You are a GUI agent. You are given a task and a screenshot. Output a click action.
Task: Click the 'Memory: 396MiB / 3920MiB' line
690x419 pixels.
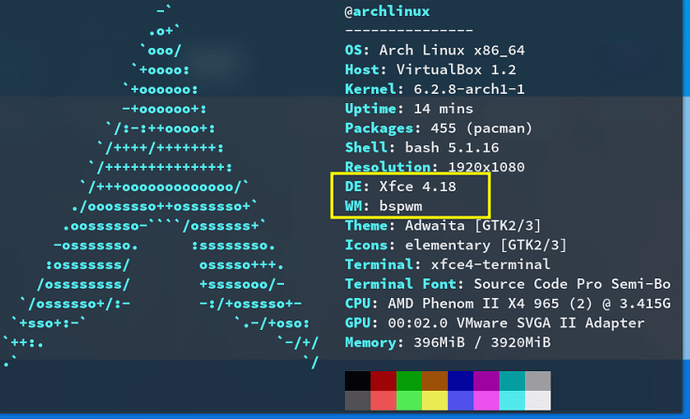click(448, 342)
